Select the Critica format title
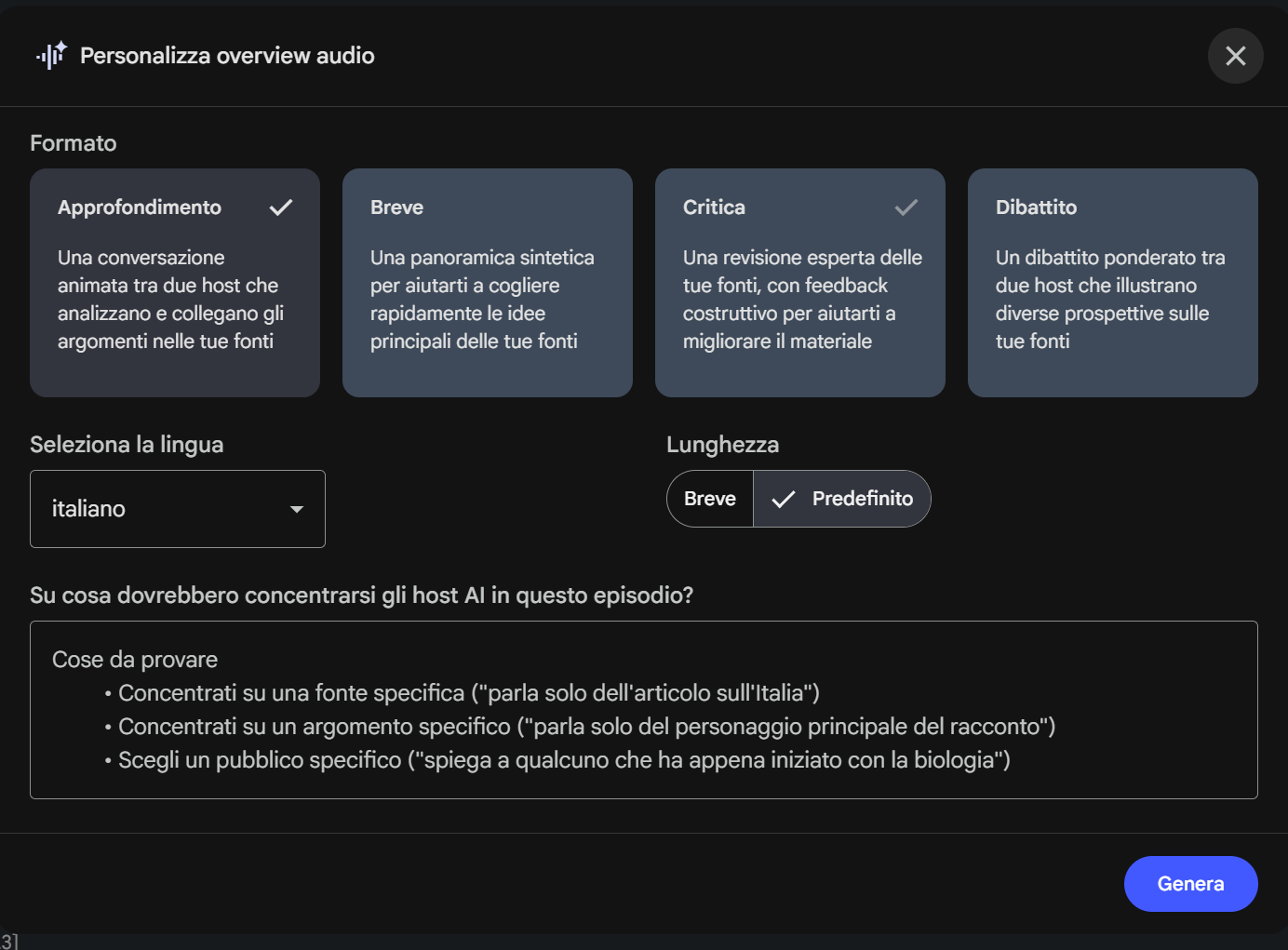Image resolution: width=1288 pixels, height=950 pixels. (714, 207)
